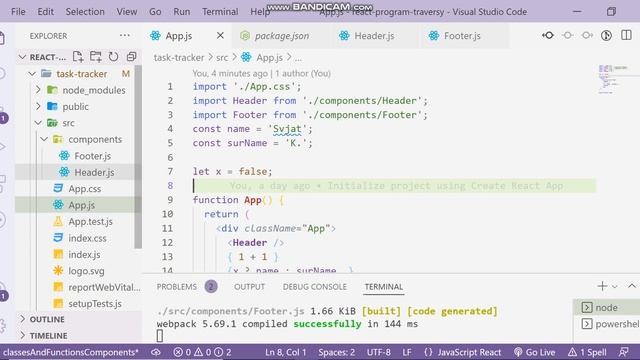Click the feedback icon in status bar
Image resolution: width=640 pixels, height=360 pixels.
point(623,352)
